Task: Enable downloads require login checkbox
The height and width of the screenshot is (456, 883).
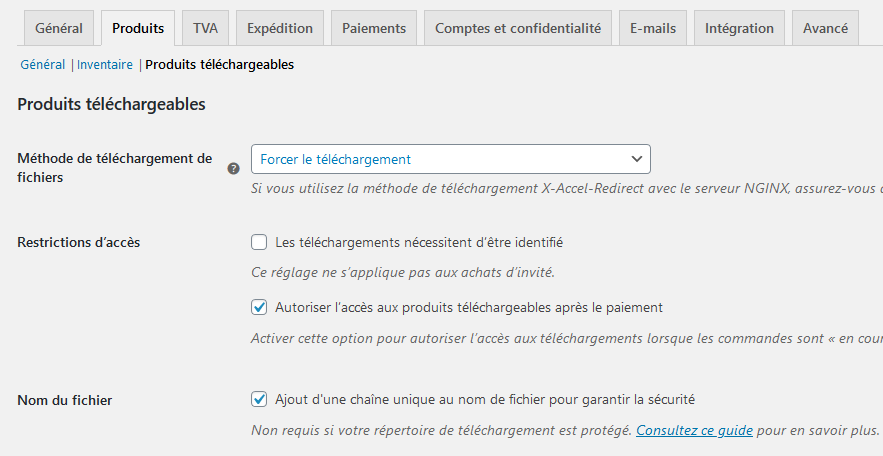Action: [259, 242]
